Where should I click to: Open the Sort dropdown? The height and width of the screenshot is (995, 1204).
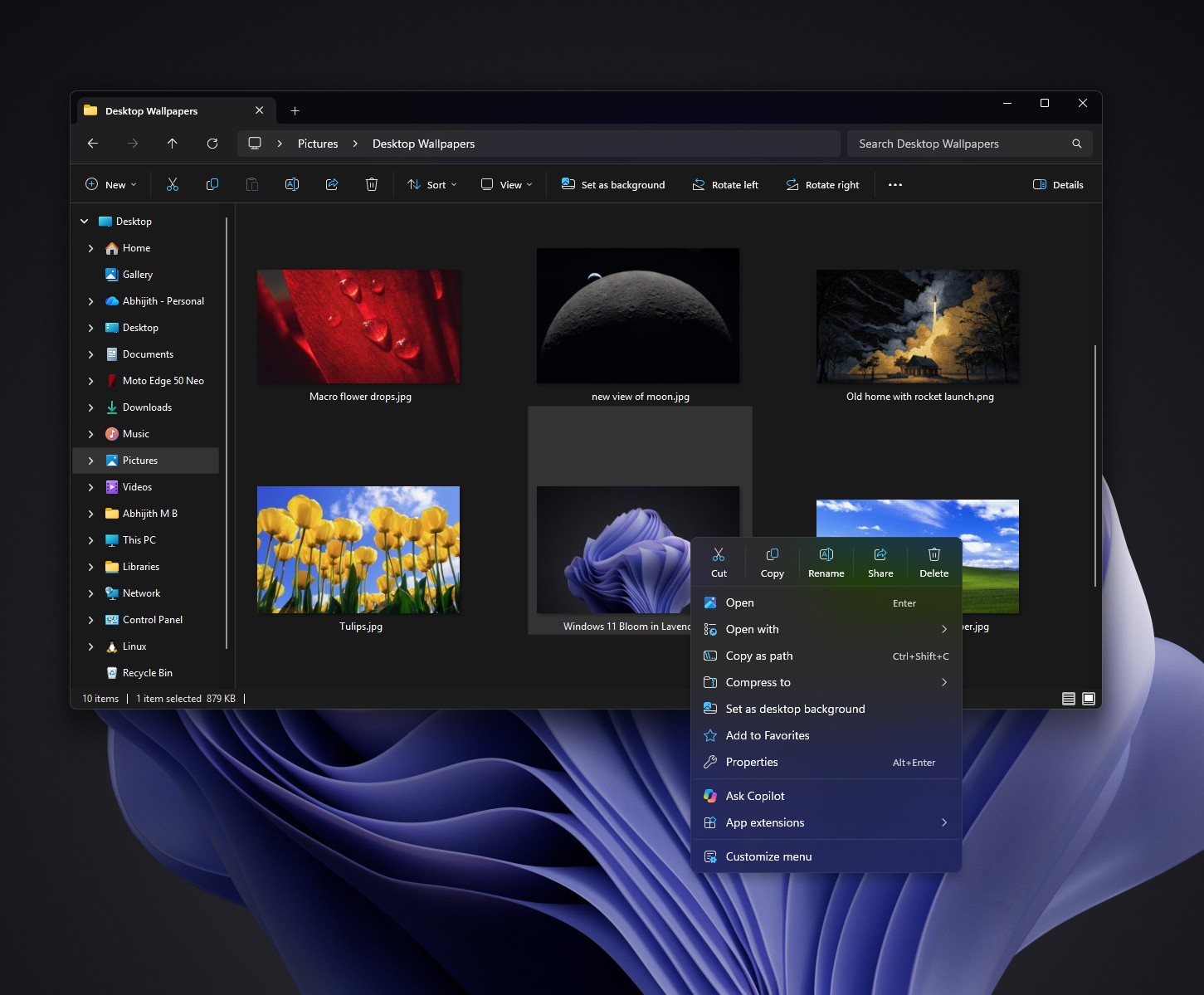[431, 184]
